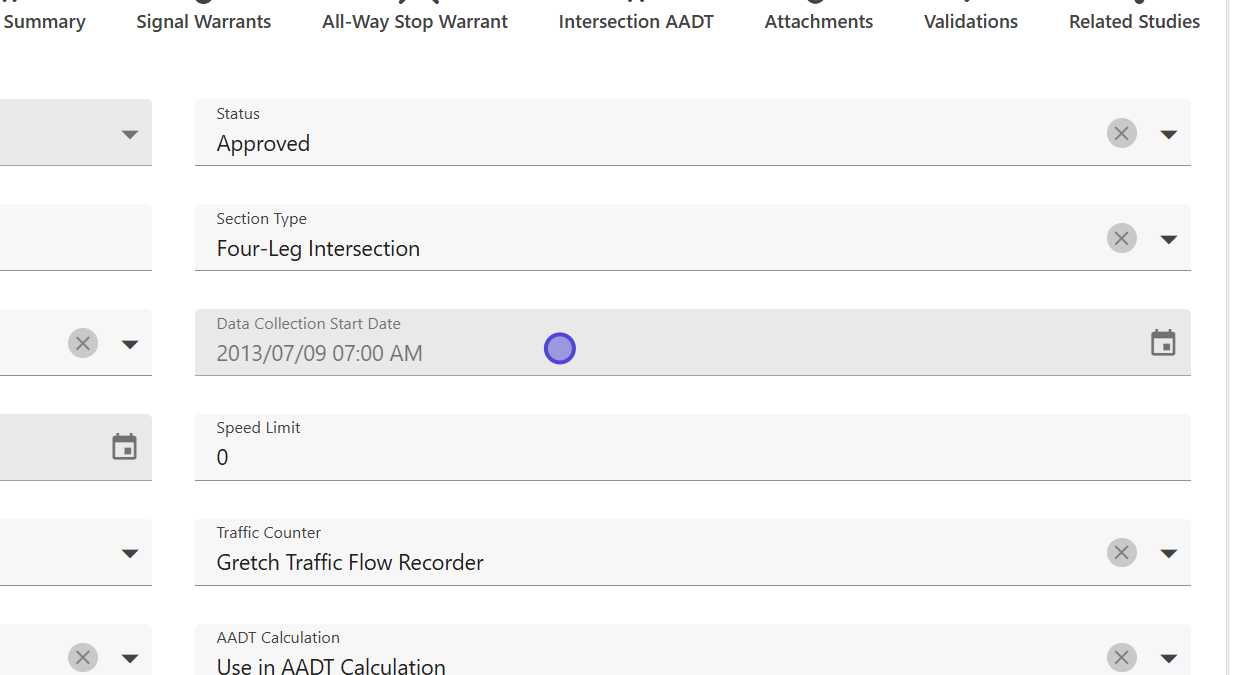Open the Data Collection Start Date calendar
1236x675 pixels.
[1162, 343]
